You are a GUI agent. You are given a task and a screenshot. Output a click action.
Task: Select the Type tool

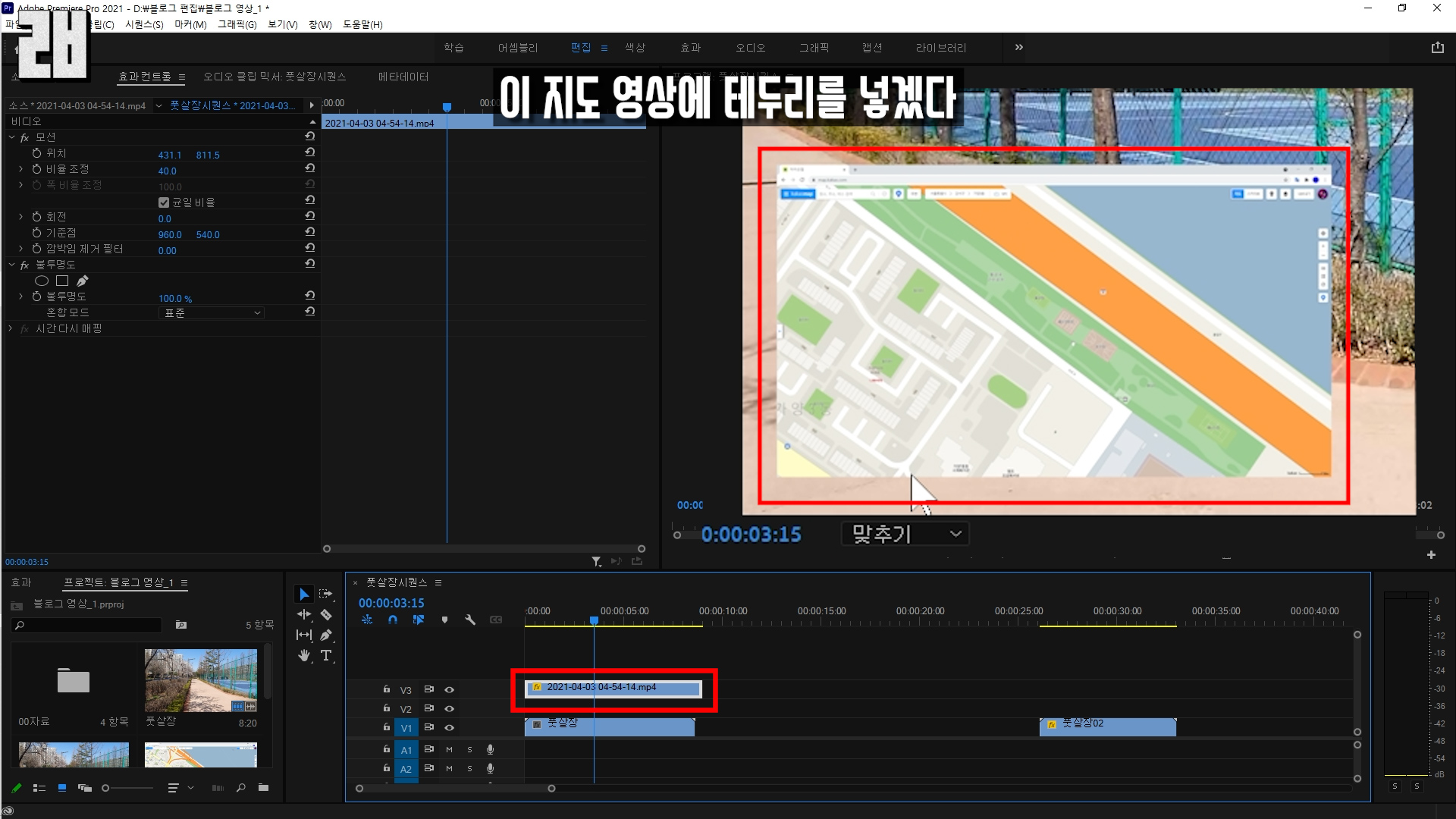[326, 656]
